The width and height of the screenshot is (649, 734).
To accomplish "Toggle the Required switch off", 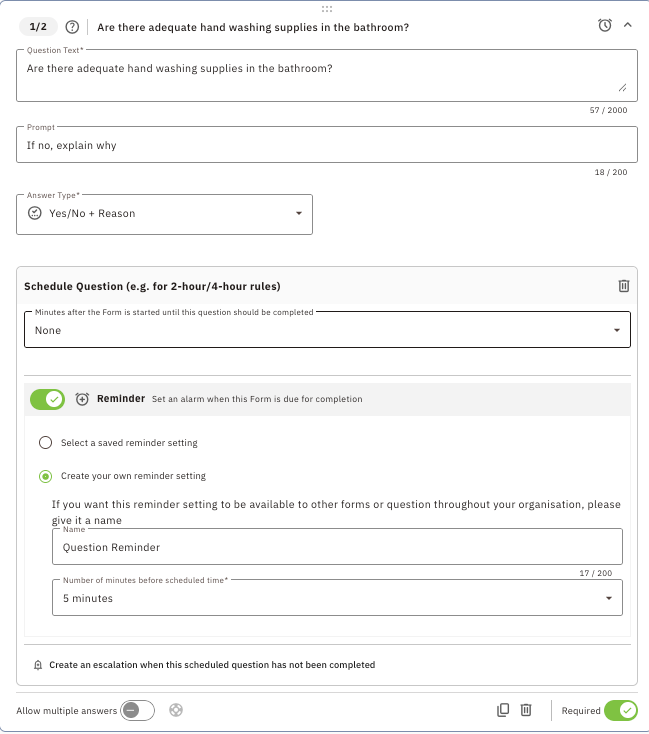I will pos(620,711).
